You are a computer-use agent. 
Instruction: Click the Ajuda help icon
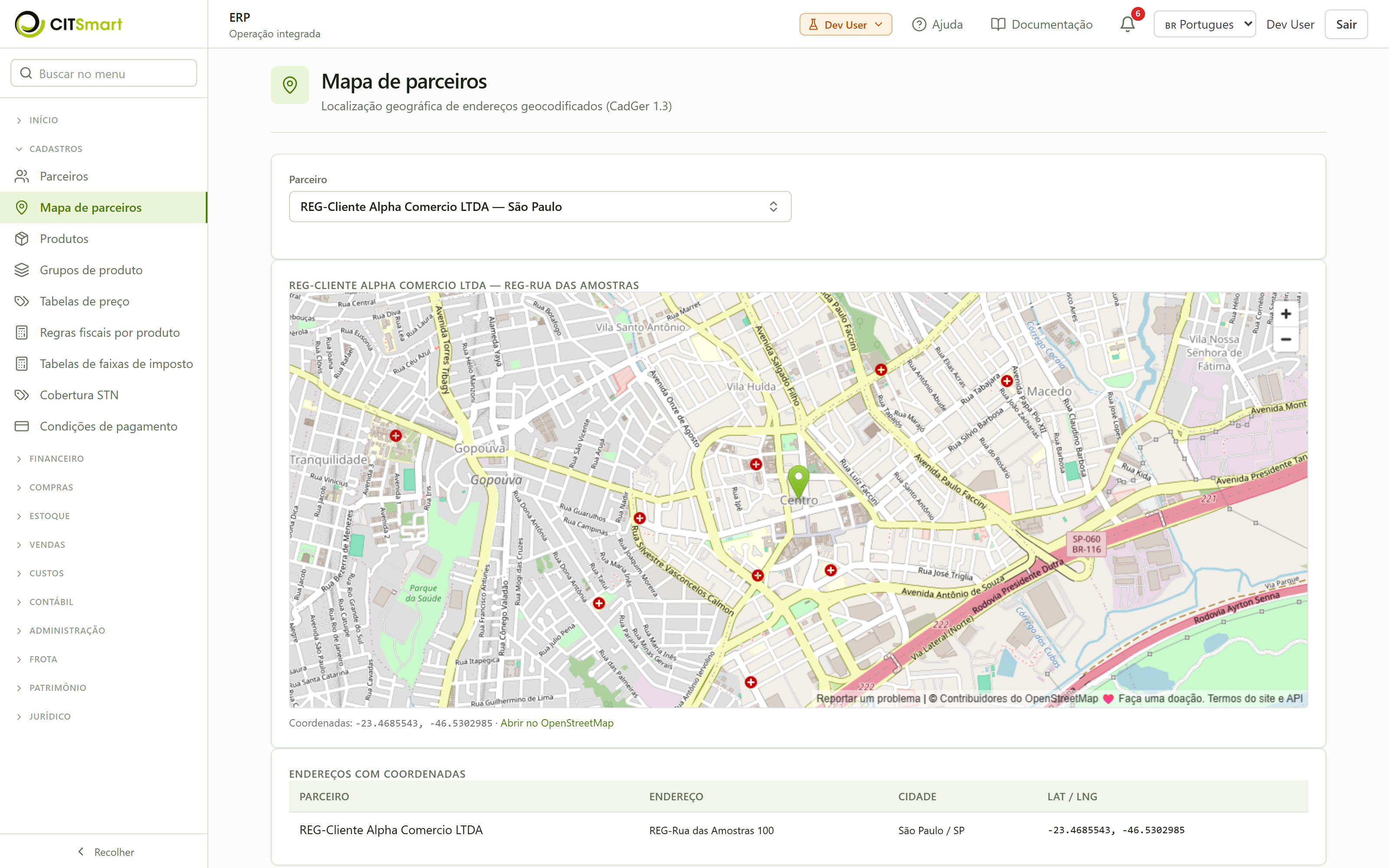919,24
